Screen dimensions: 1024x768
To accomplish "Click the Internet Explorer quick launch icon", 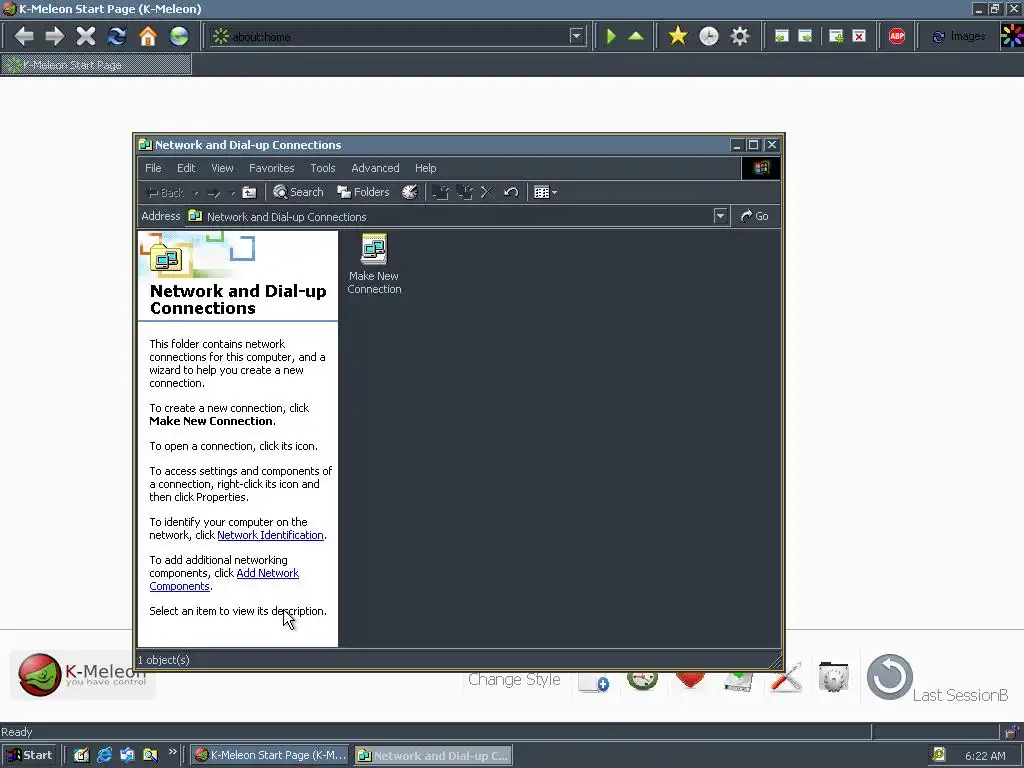I will (x=104, y=755).
